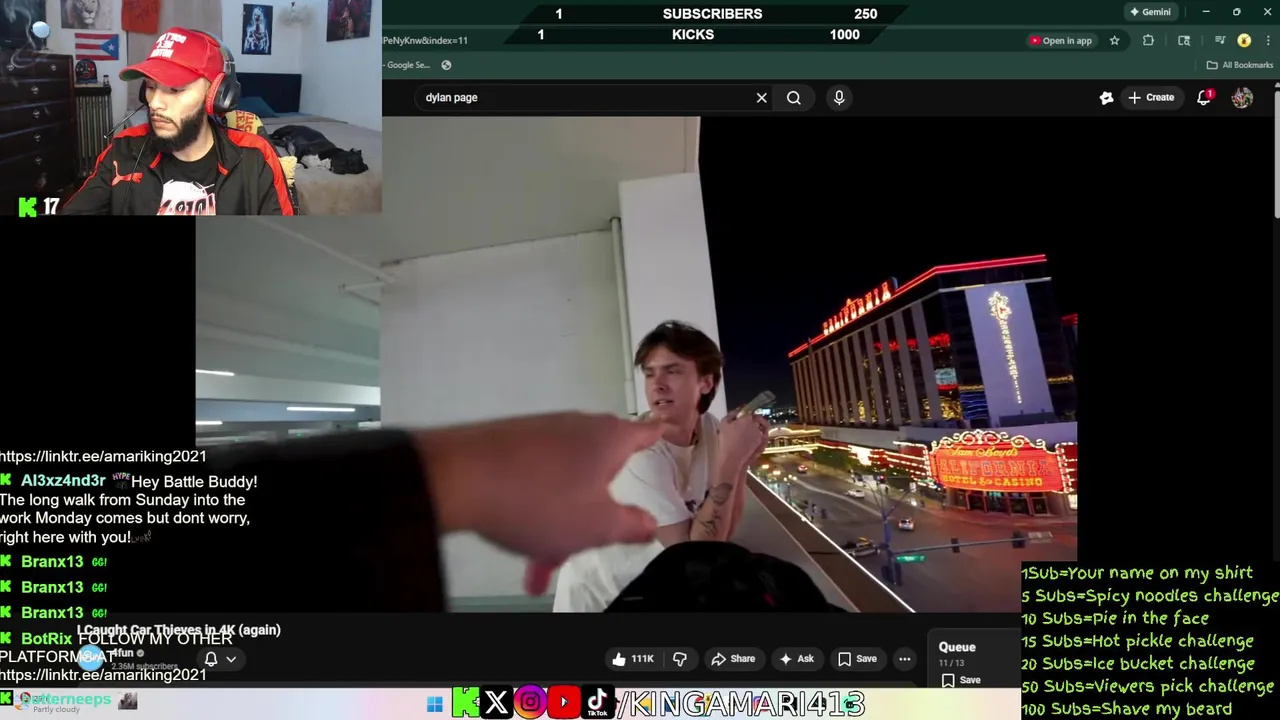
Task: Click the Create button
Action: point(1151,97)
